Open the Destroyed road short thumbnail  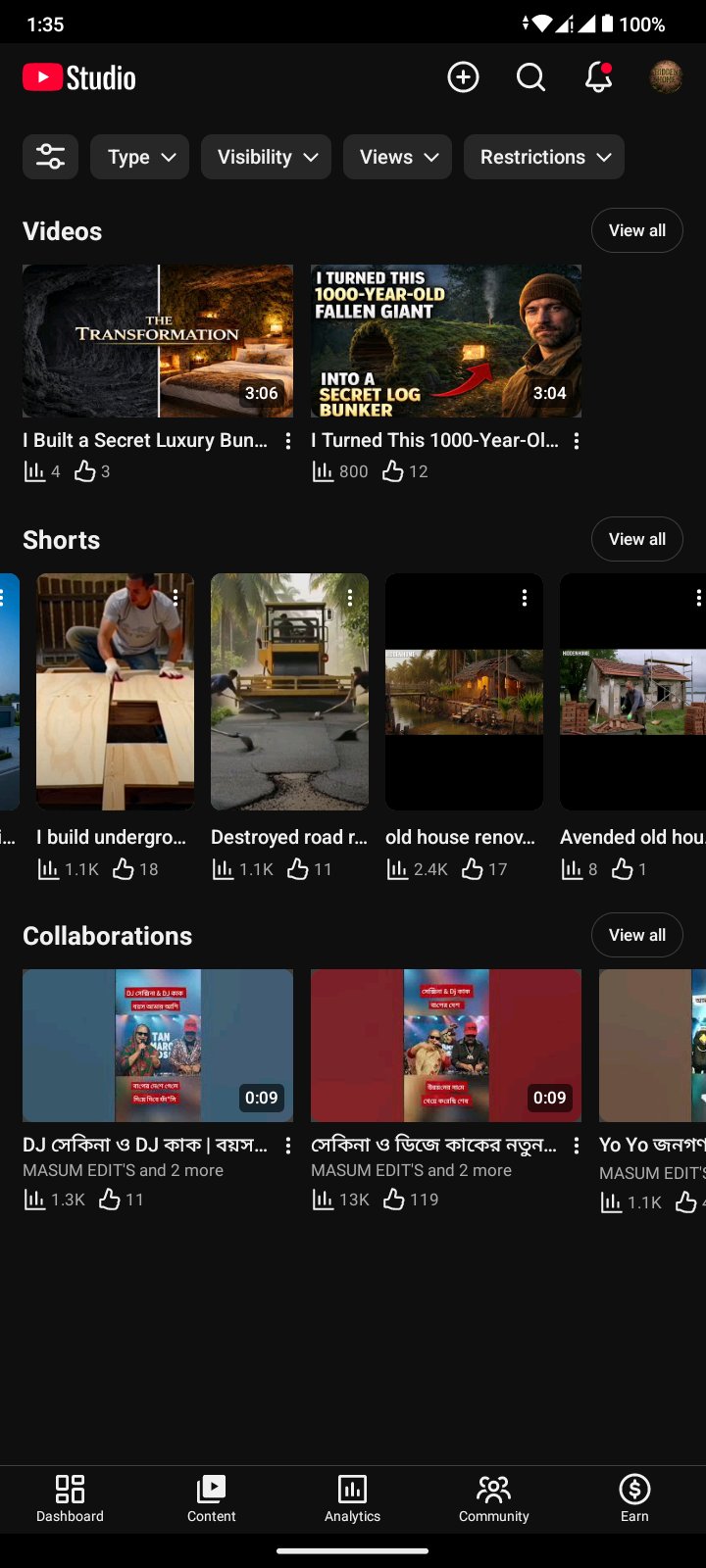(x=289, y=692)
